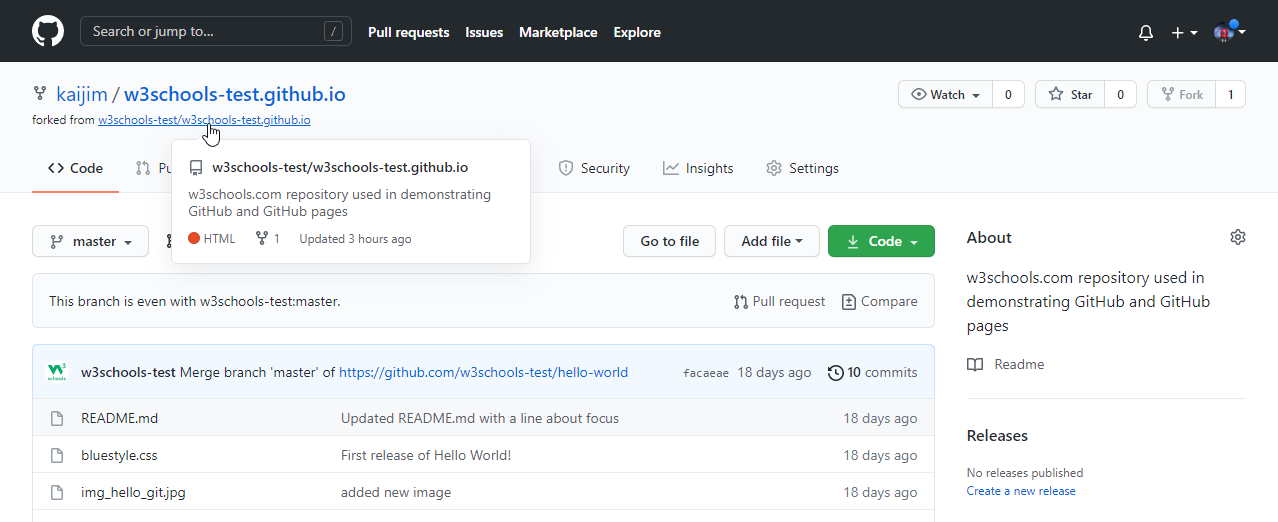The image size is (1278, 522).
Task: View stargazers count next to Star
Action: [1120, 95]
